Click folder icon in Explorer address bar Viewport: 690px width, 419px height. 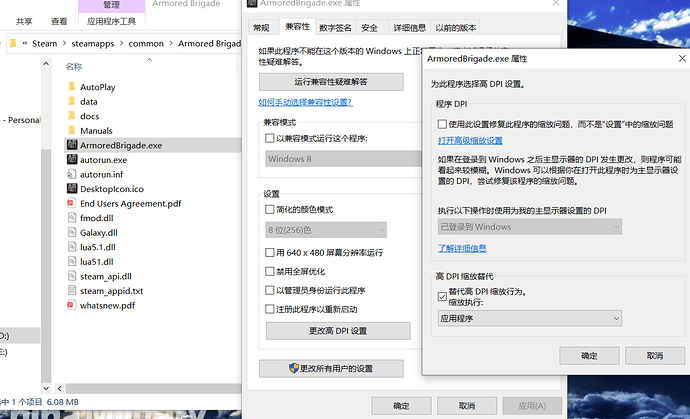coord(13,43)
